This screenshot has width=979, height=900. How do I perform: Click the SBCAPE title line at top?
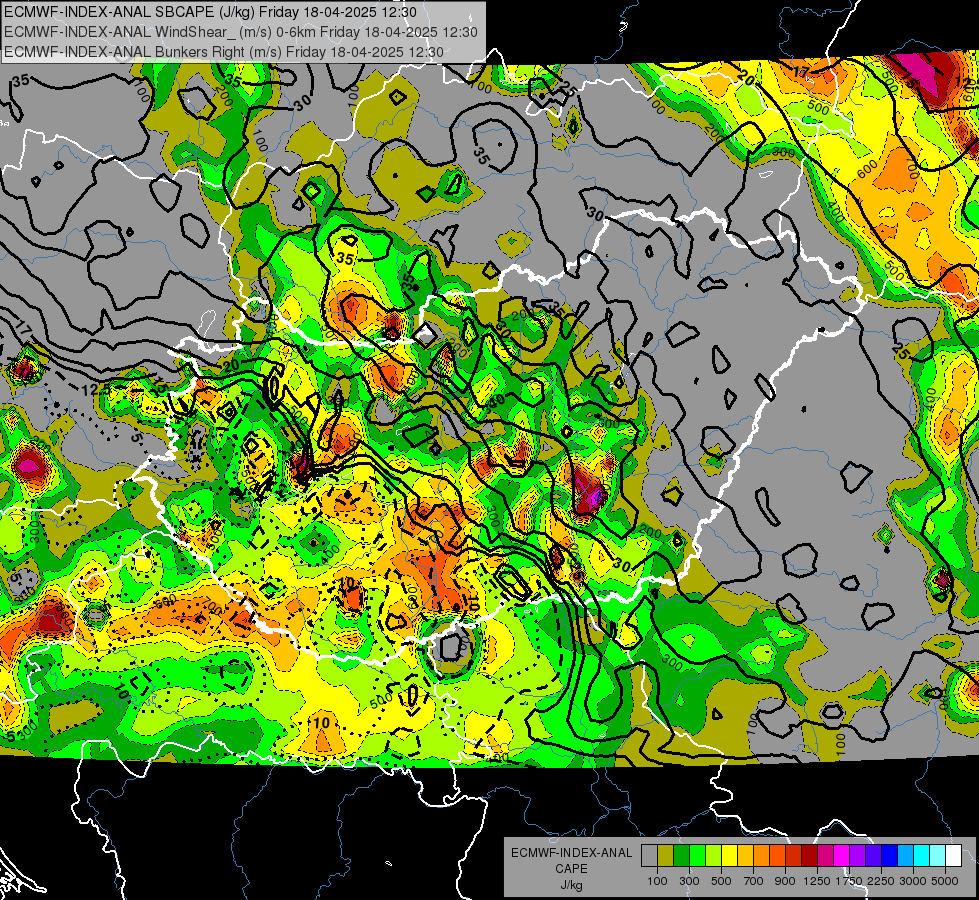(210, 12)
